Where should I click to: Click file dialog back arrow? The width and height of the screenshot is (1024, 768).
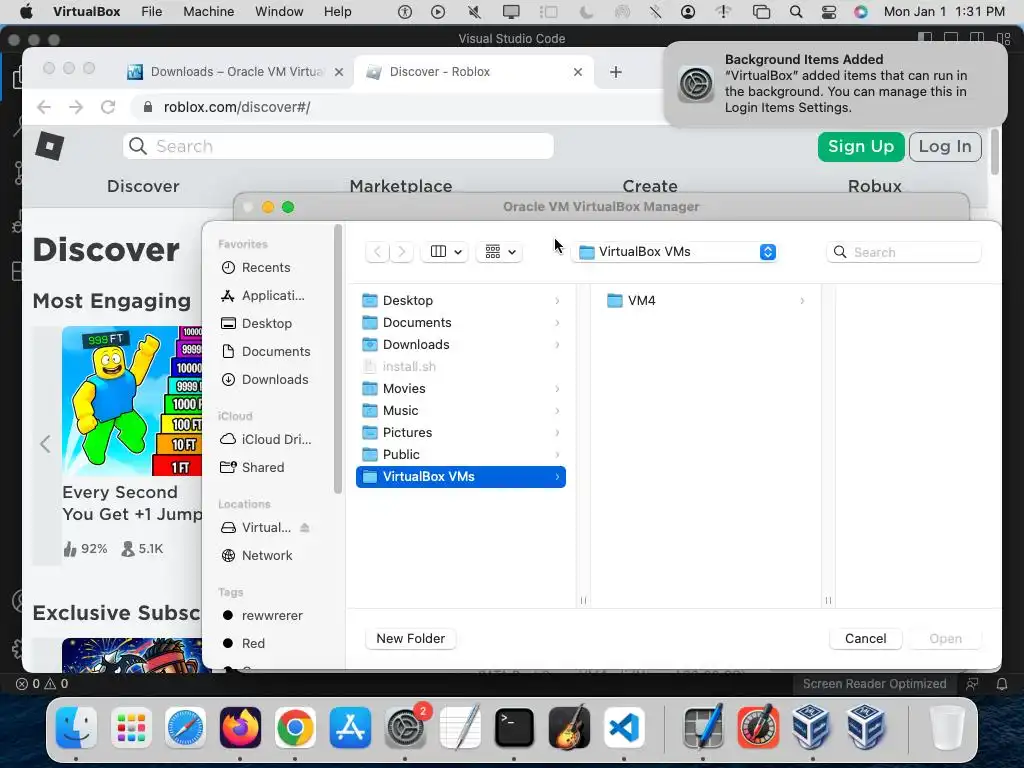click(x=377, y=251)
